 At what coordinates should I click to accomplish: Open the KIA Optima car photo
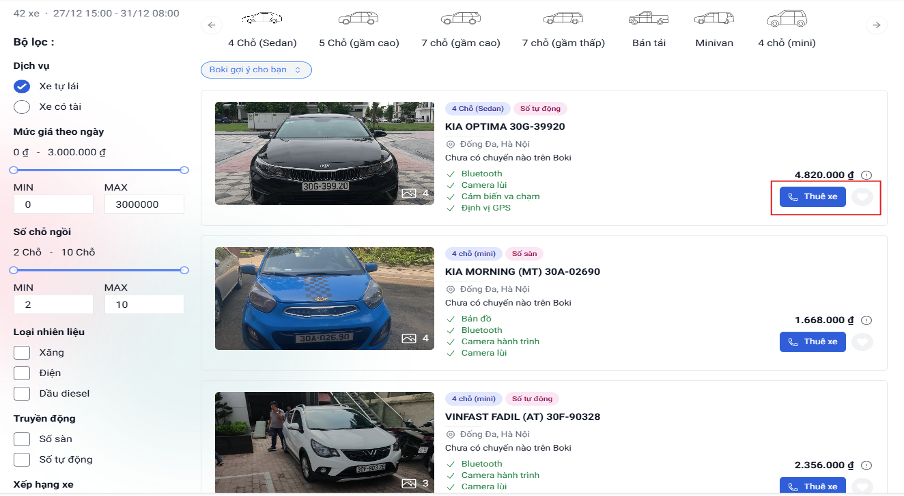pos(324,153)
